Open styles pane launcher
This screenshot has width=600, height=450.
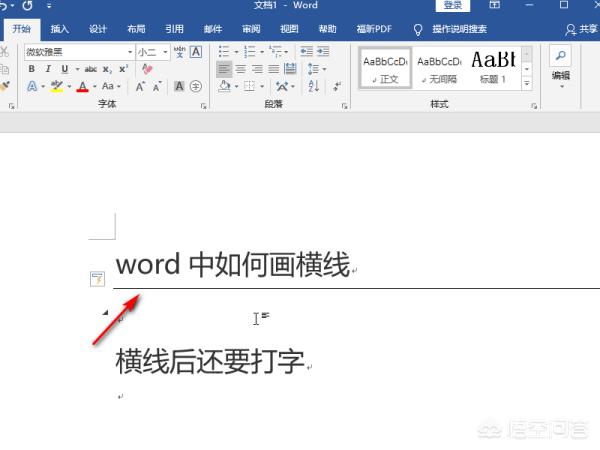pyautogui.click(x=534, y=106)
